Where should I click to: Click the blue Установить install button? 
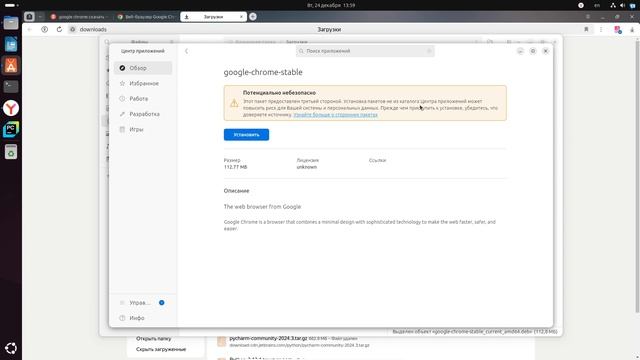(x=246, y=135)
